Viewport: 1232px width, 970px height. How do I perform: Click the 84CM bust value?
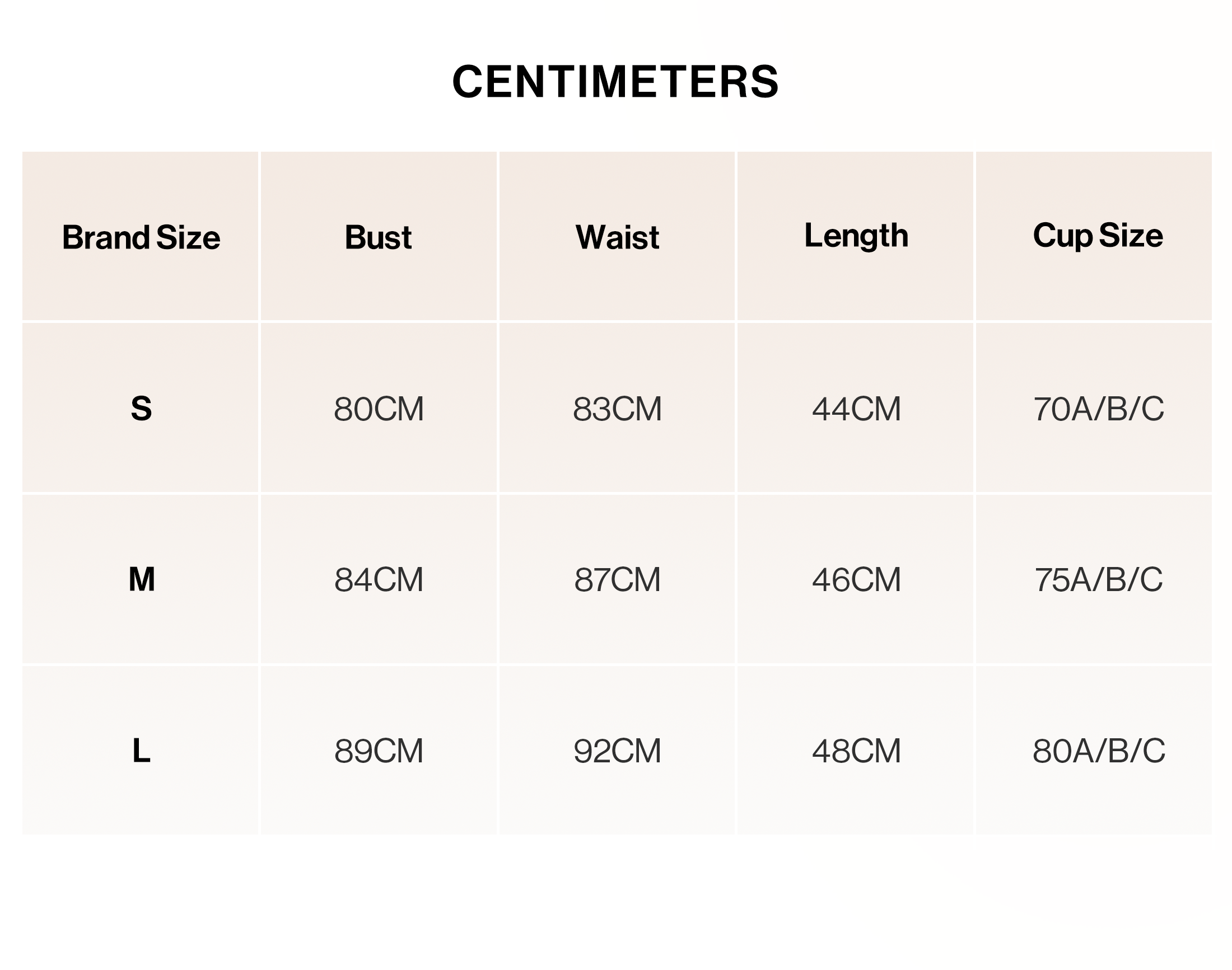(x=379, y=580)
